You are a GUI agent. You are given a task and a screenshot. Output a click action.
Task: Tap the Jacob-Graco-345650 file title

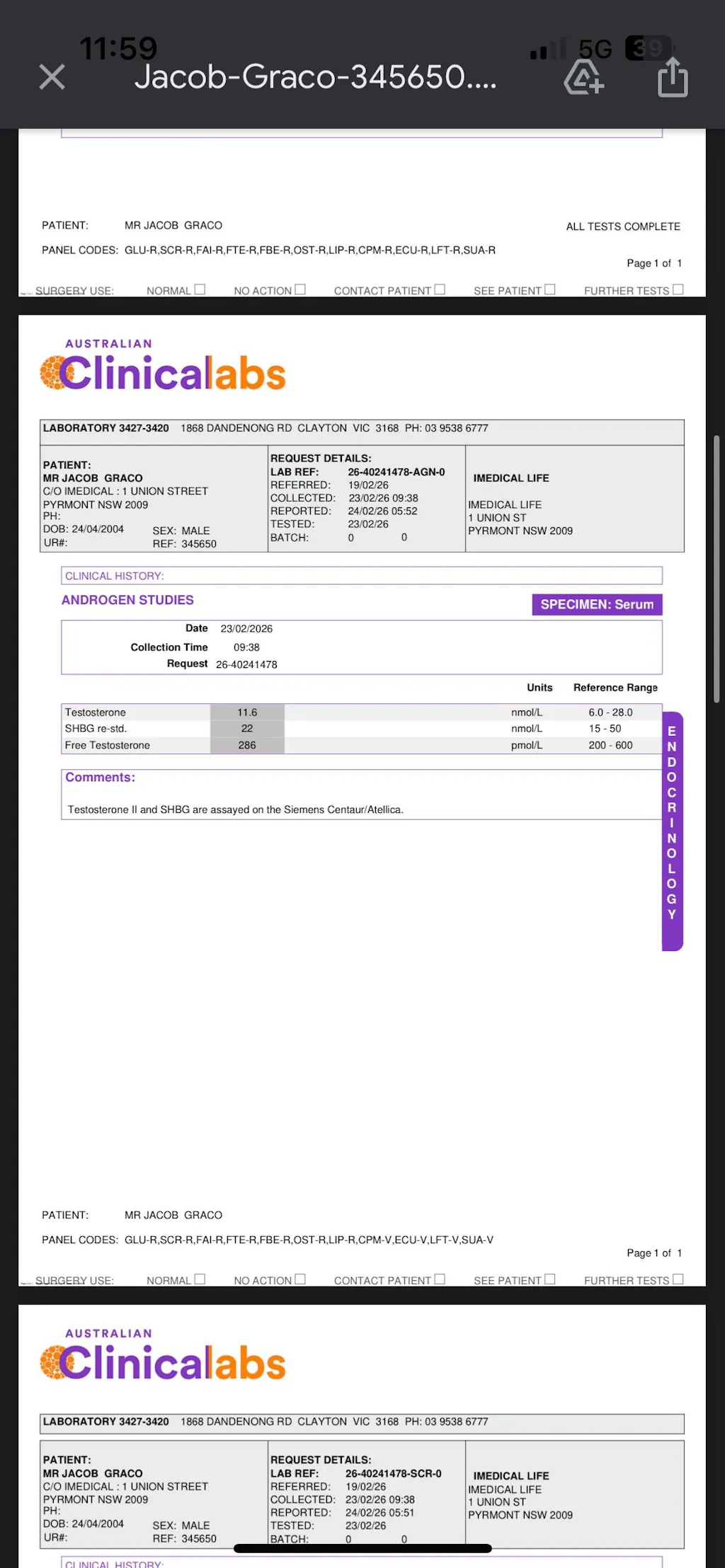pyautogui.click(x=316, y=77)
